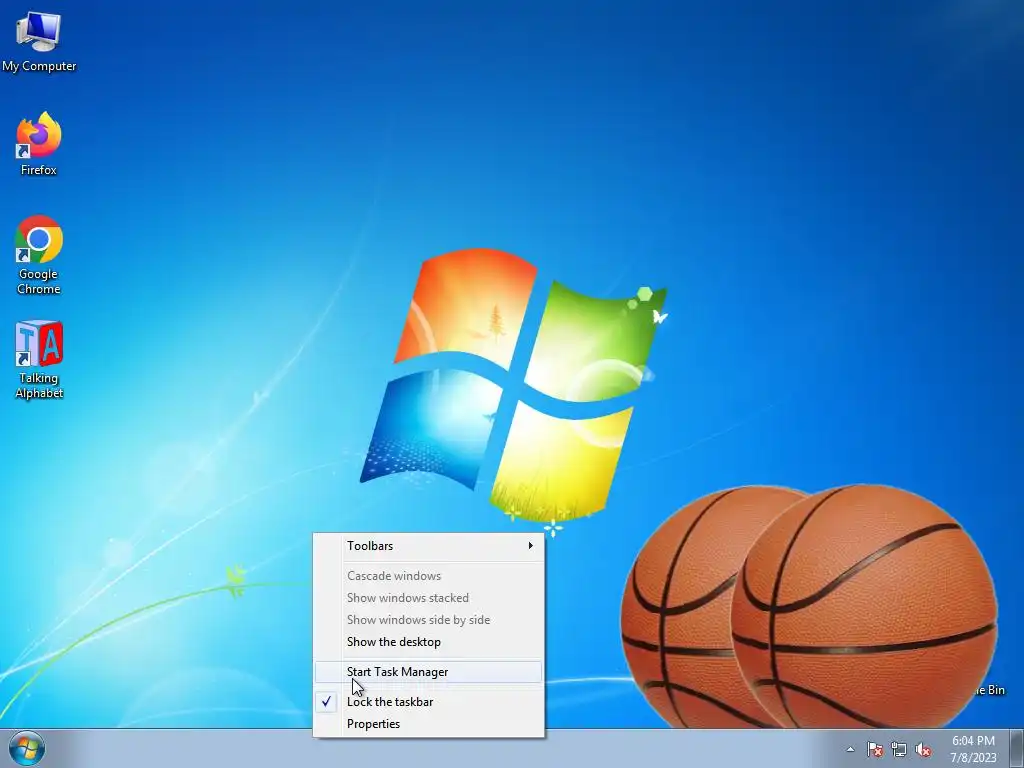1024x768 pixels.
Task: Click the Show desktop strip at the end of the taskbar
Action: point(1017,748)
